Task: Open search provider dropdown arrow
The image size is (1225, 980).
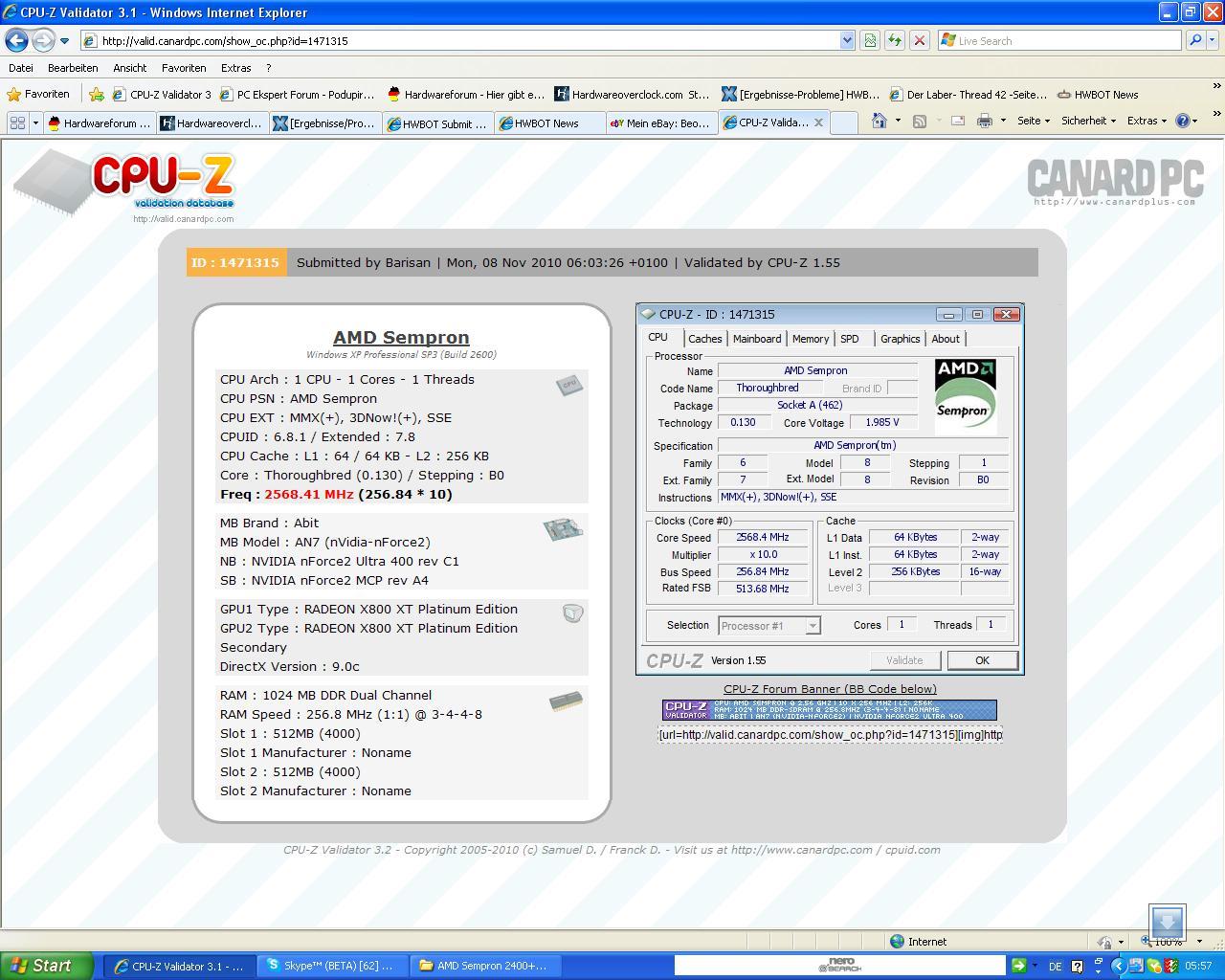Action: click(1213, 40)
